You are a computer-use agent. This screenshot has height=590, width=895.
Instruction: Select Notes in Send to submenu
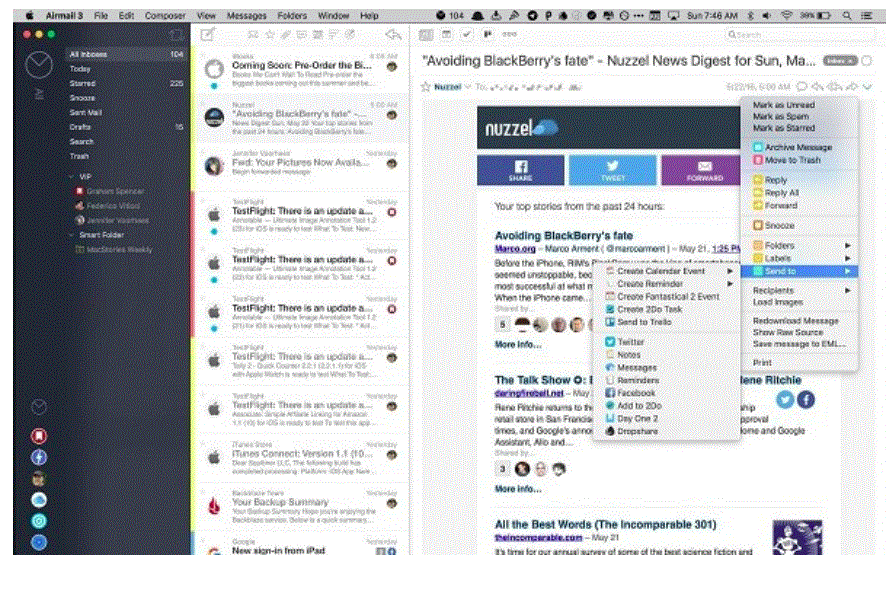pyautogui.click(x=667, y=355)
